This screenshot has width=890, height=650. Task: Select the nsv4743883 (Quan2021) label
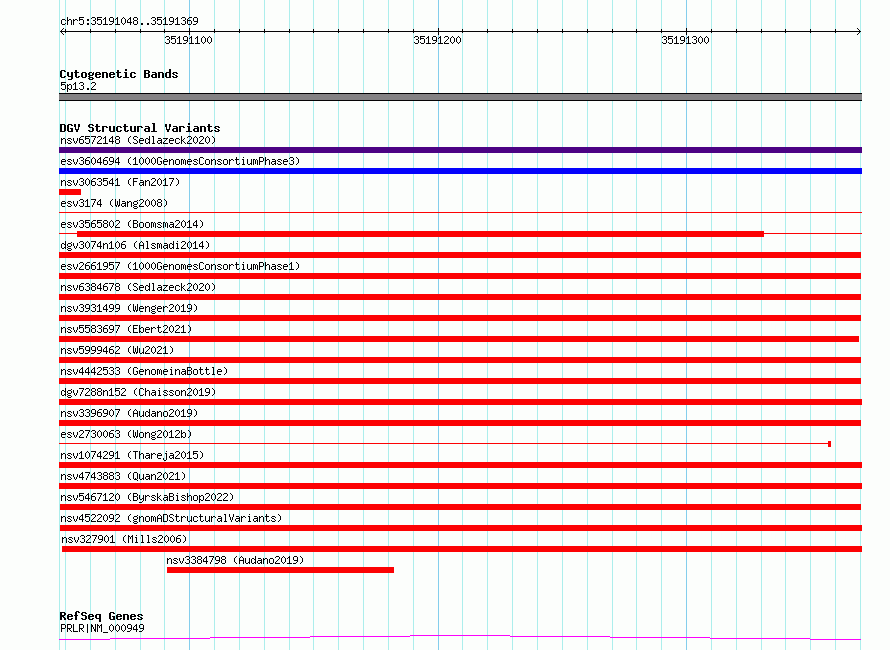point(123,476)
